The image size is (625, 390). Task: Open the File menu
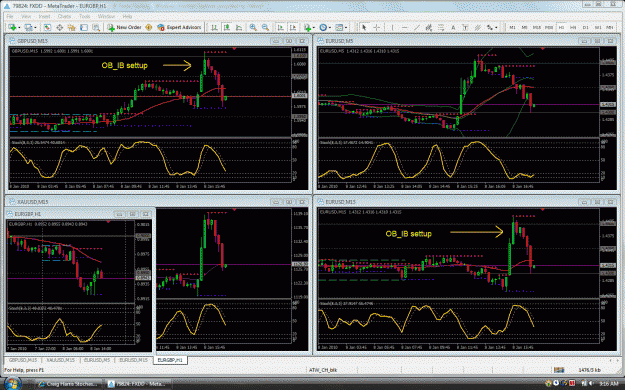[x=10, y=17]
